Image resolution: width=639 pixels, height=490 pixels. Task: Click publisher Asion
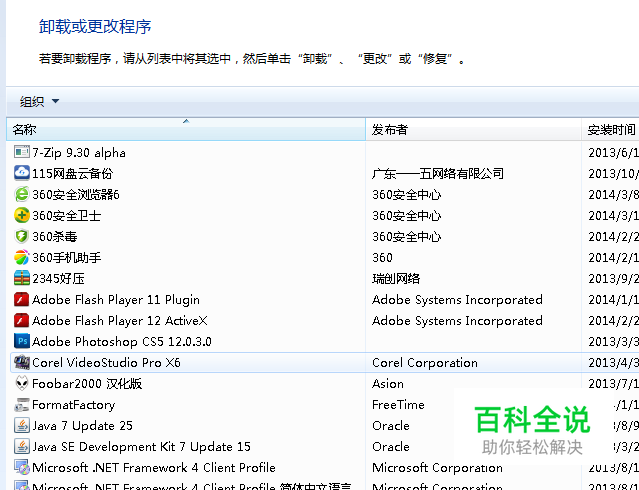click(388, 384)
